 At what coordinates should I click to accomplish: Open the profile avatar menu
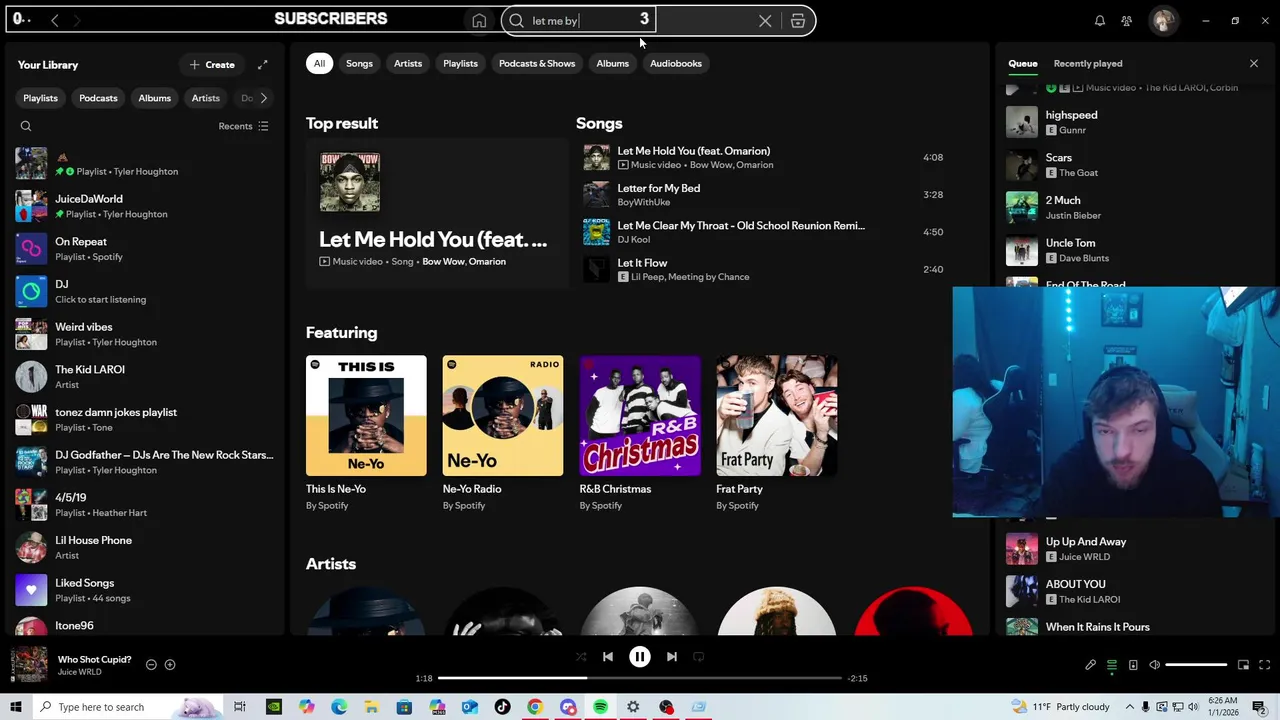[x=1163, y=21]
